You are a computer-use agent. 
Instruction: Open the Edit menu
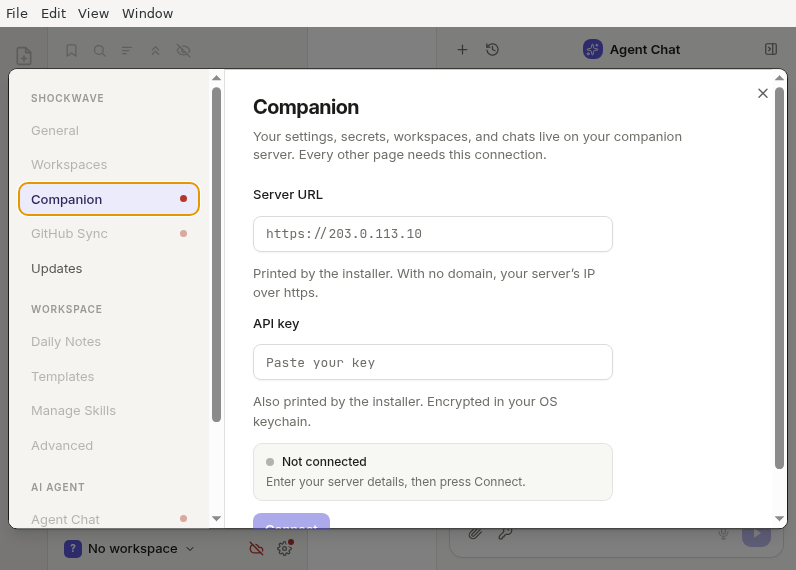pyautogui.click(x=53, y=13)
